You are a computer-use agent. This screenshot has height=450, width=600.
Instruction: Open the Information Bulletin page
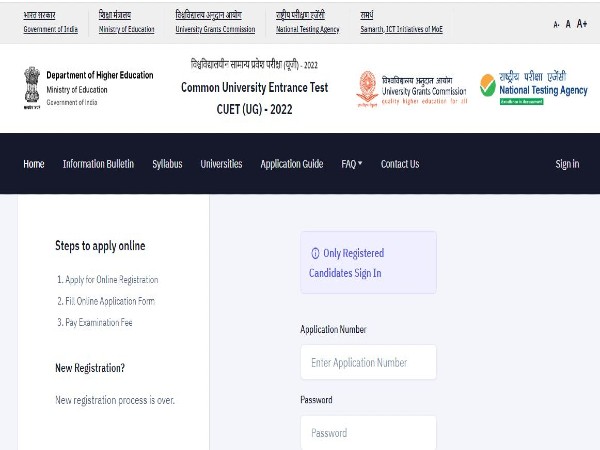98,164
